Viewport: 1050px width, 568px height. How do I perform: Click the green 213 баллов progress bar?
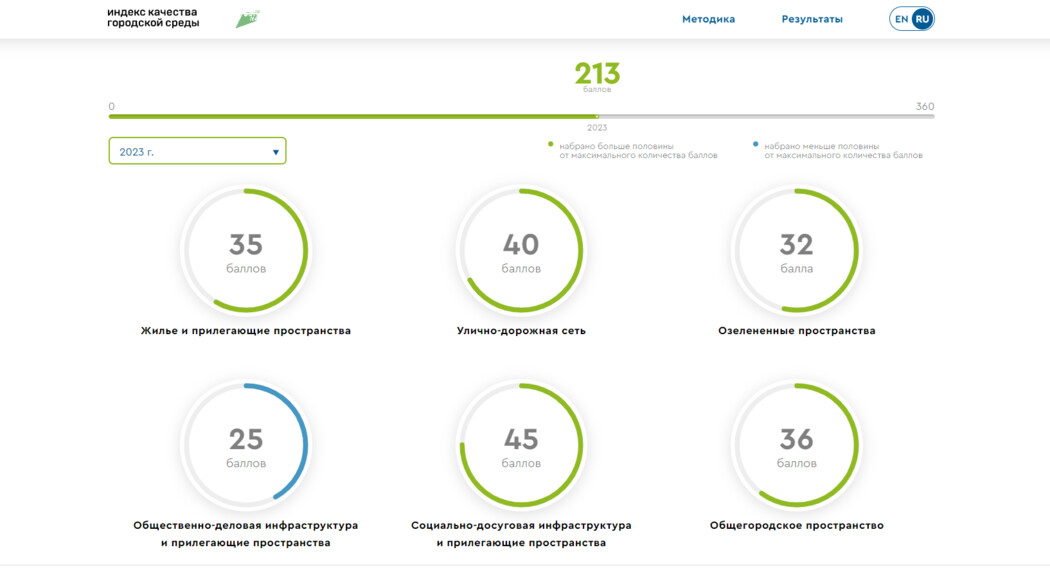(353, 117)
